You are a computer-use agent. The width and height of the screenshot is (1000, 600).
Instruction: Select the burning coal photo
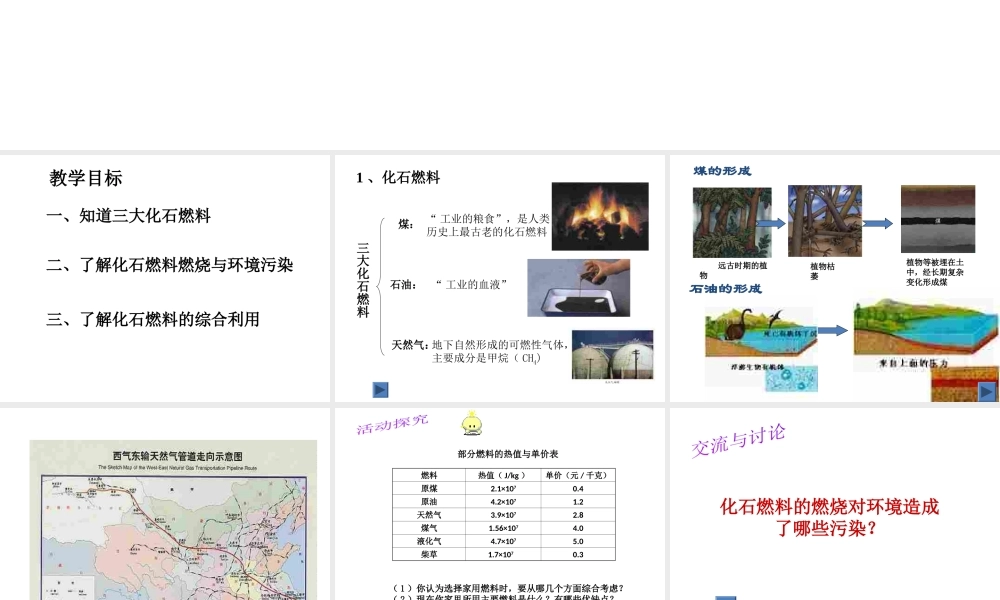coord(600,216)
